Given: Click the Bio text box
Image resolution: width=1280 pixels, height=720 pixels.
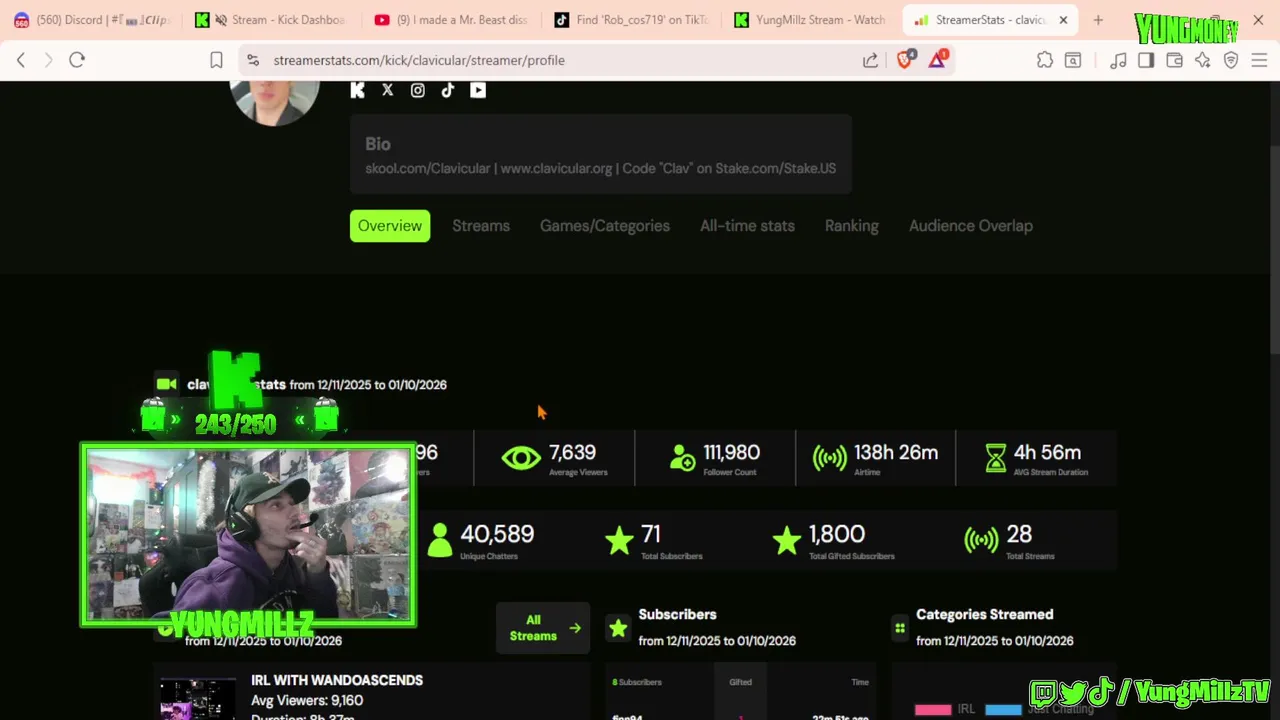Looking at the screenshot, I should (600, 154).
